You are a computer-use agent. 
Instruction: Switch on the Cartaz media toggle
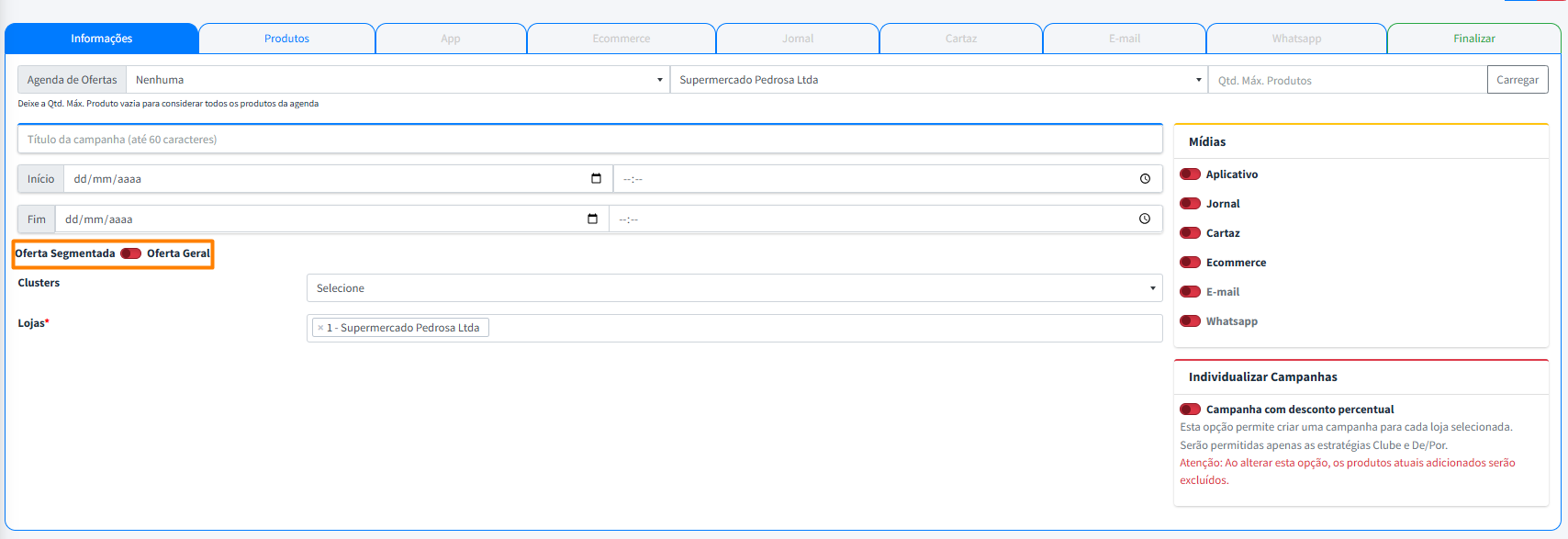pyautogui.click(x=1190, y=233)
